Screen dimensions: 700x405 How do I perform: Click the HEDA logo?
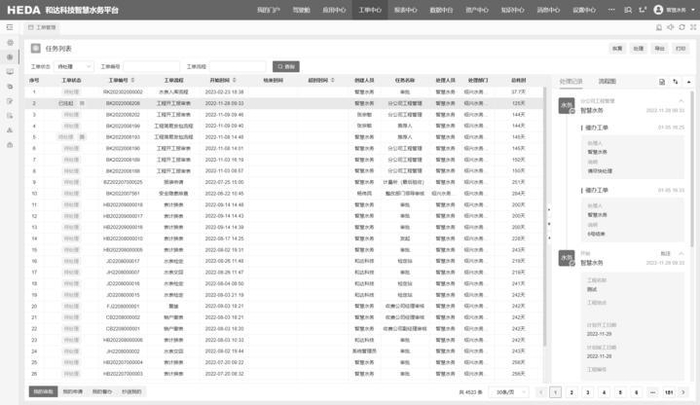tap(23, 10)
